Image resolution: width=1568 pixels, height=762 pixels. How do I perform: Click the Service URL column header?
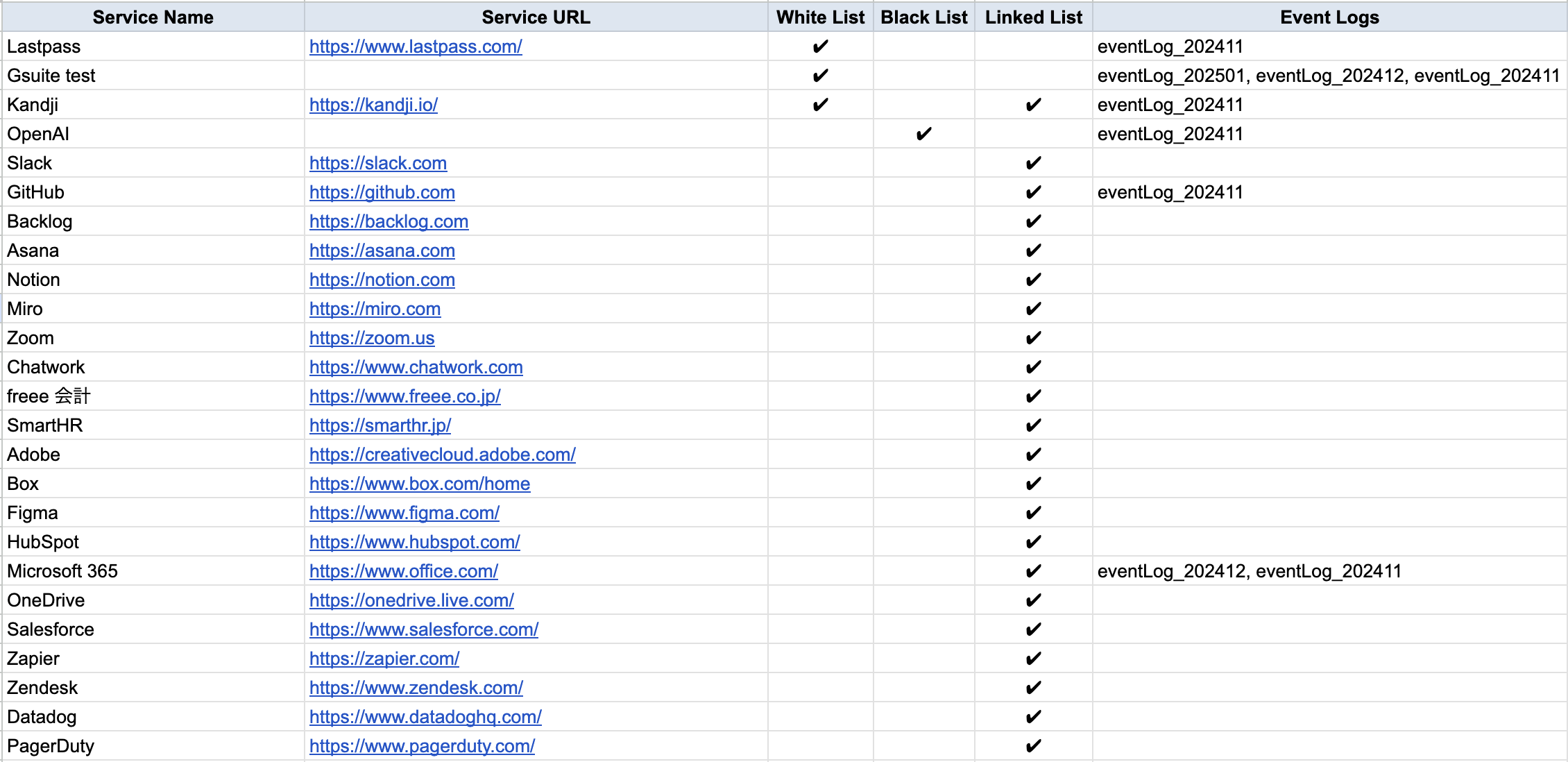click(536, 17)
